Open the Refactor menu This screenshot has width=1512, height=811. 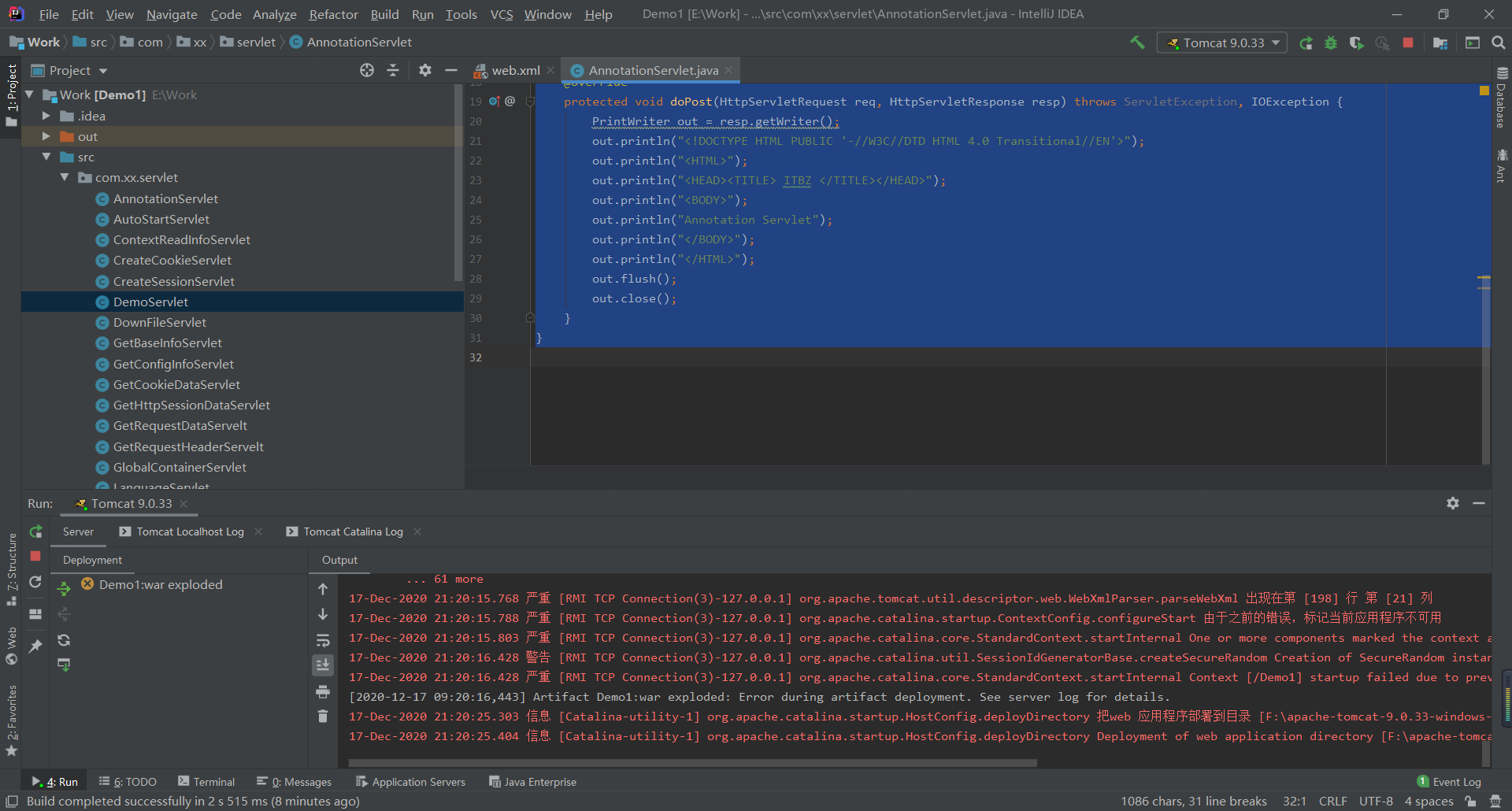333,14
